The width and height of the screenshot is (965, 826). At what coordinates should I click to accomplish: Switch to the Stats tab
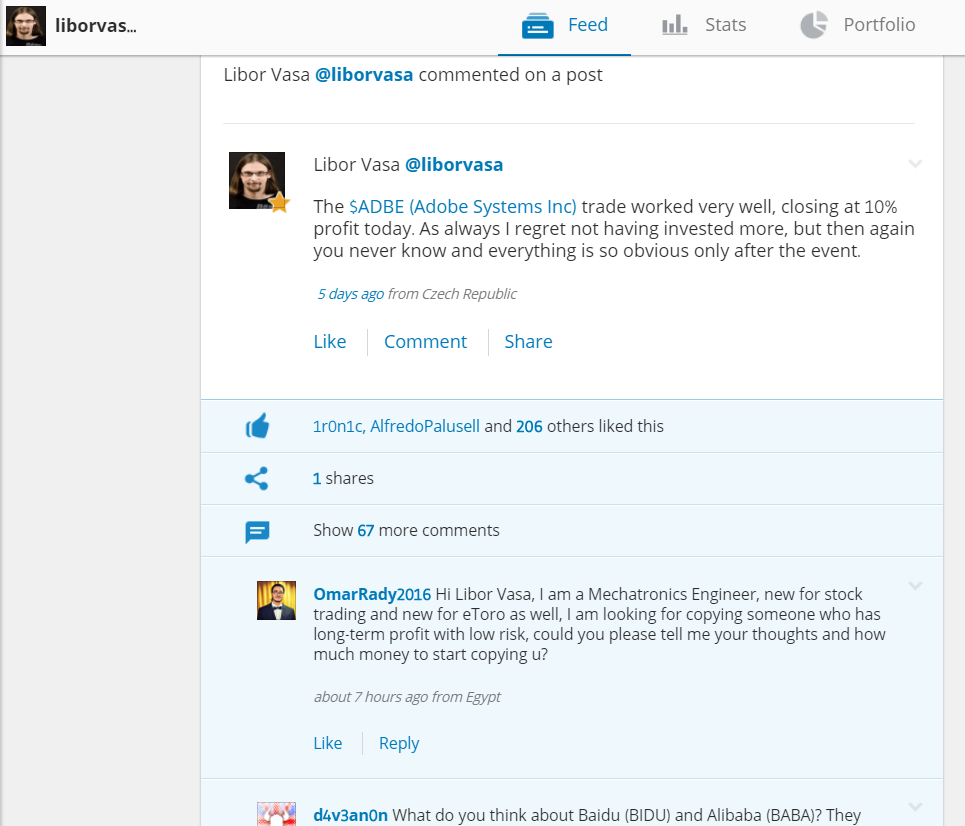click(x=725, y=25)
